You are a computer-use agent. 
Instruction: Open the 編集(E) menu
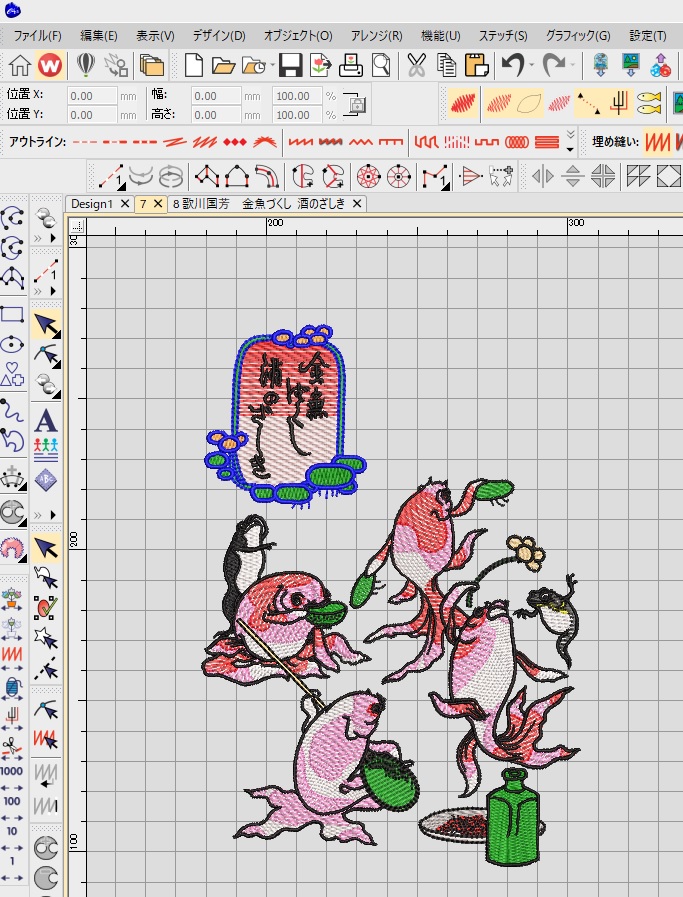98,35
